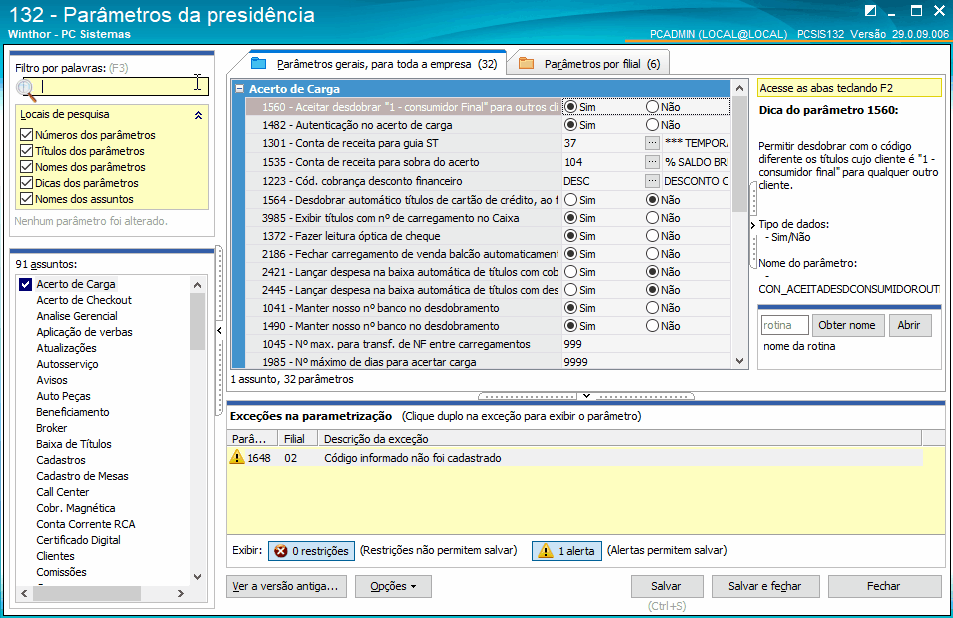This screenshot has width=953, height=618.
Task: Click the yellow alert icon on 1 alerta button
Action: click(546, 551)
